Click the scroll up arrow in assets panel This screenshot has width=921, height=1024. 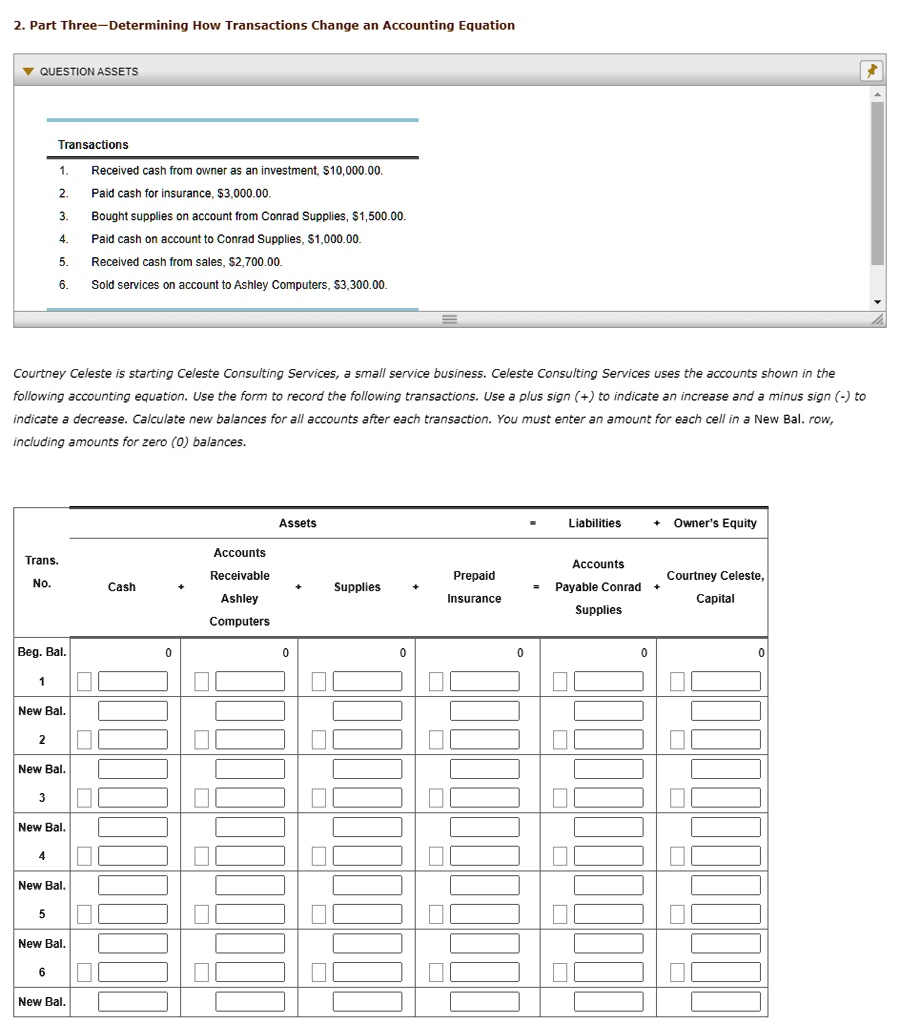click(x=878, y=94)
